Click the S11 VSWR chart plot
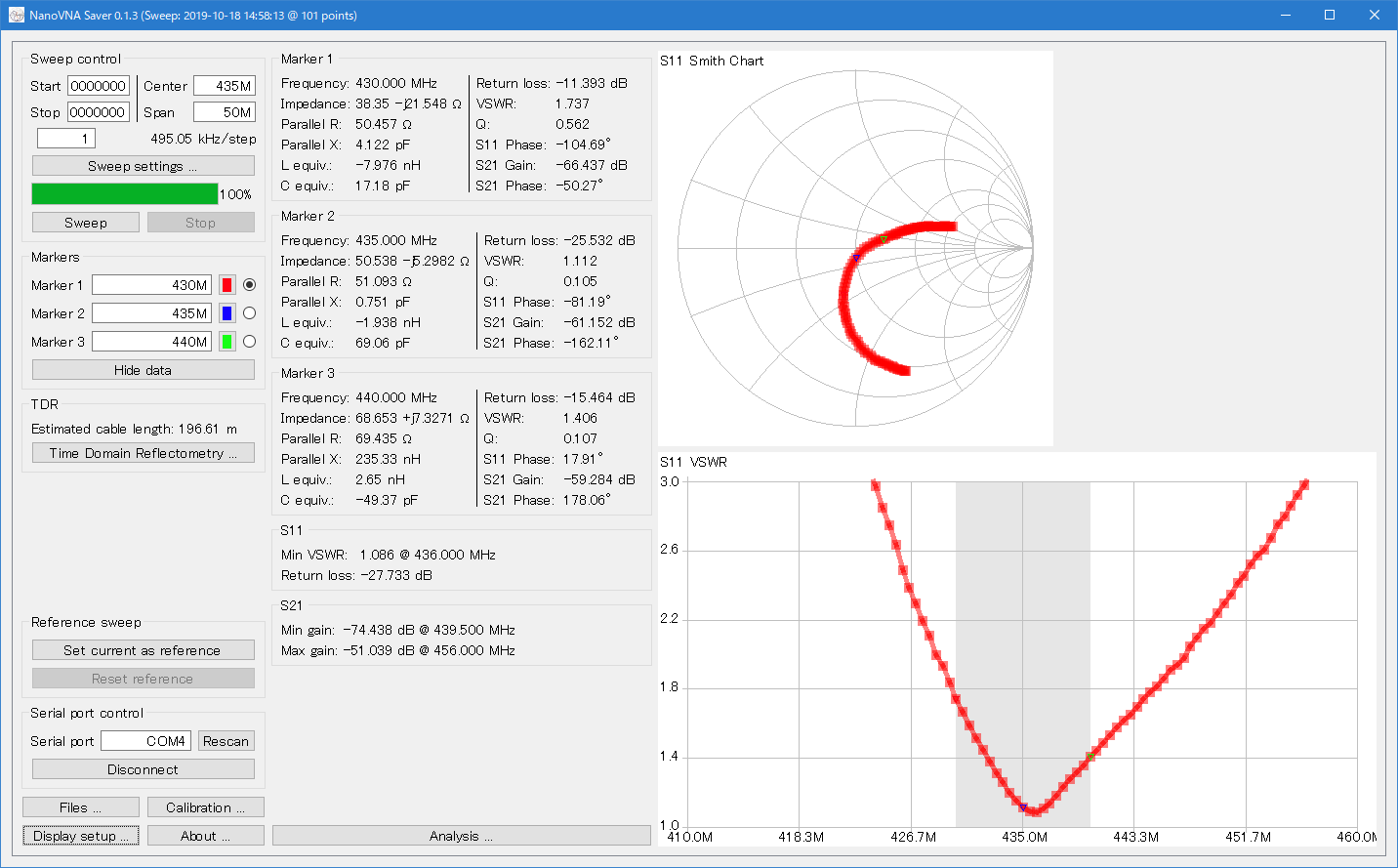The image size is (1398, 868). pos(1018,648)
